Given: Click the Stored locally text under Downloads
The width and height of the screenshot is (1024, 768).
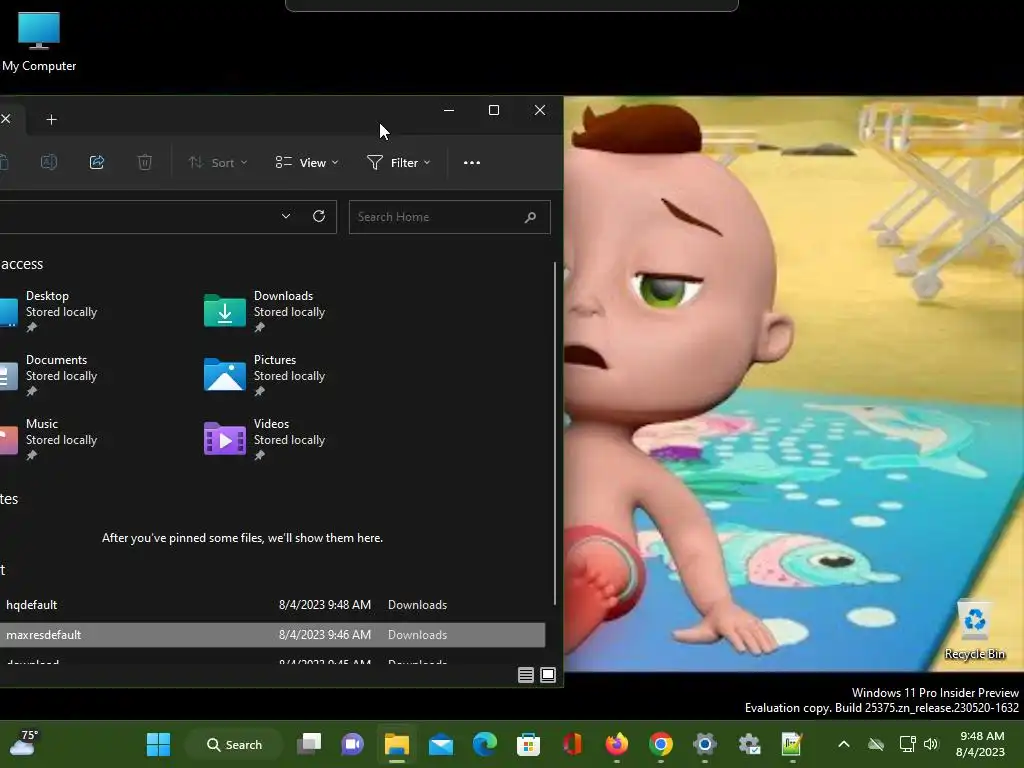Looking at the screenshot, I should [289, 312].
